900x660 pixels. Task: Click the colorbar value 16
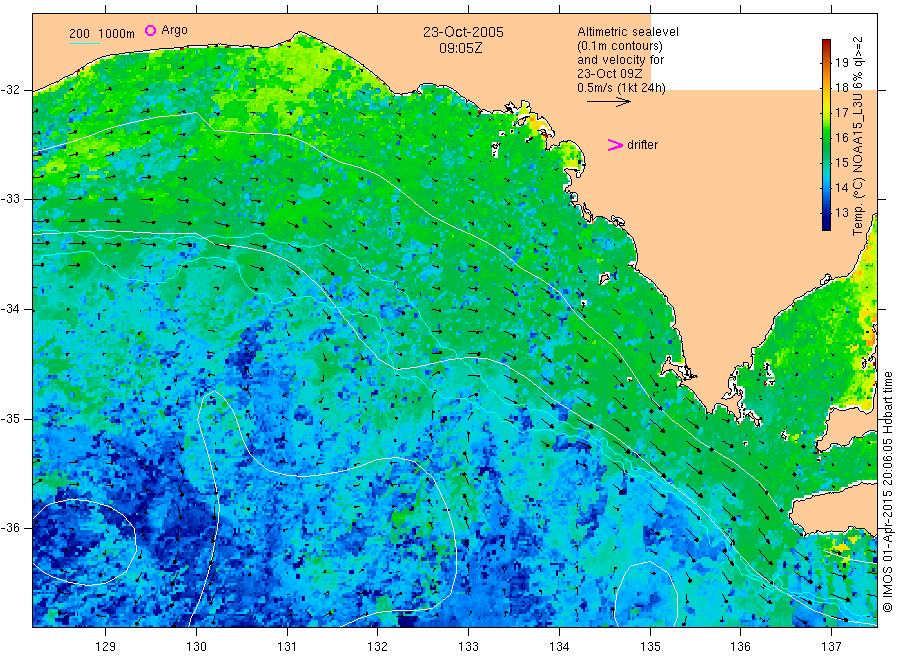[x=841, y=138]
